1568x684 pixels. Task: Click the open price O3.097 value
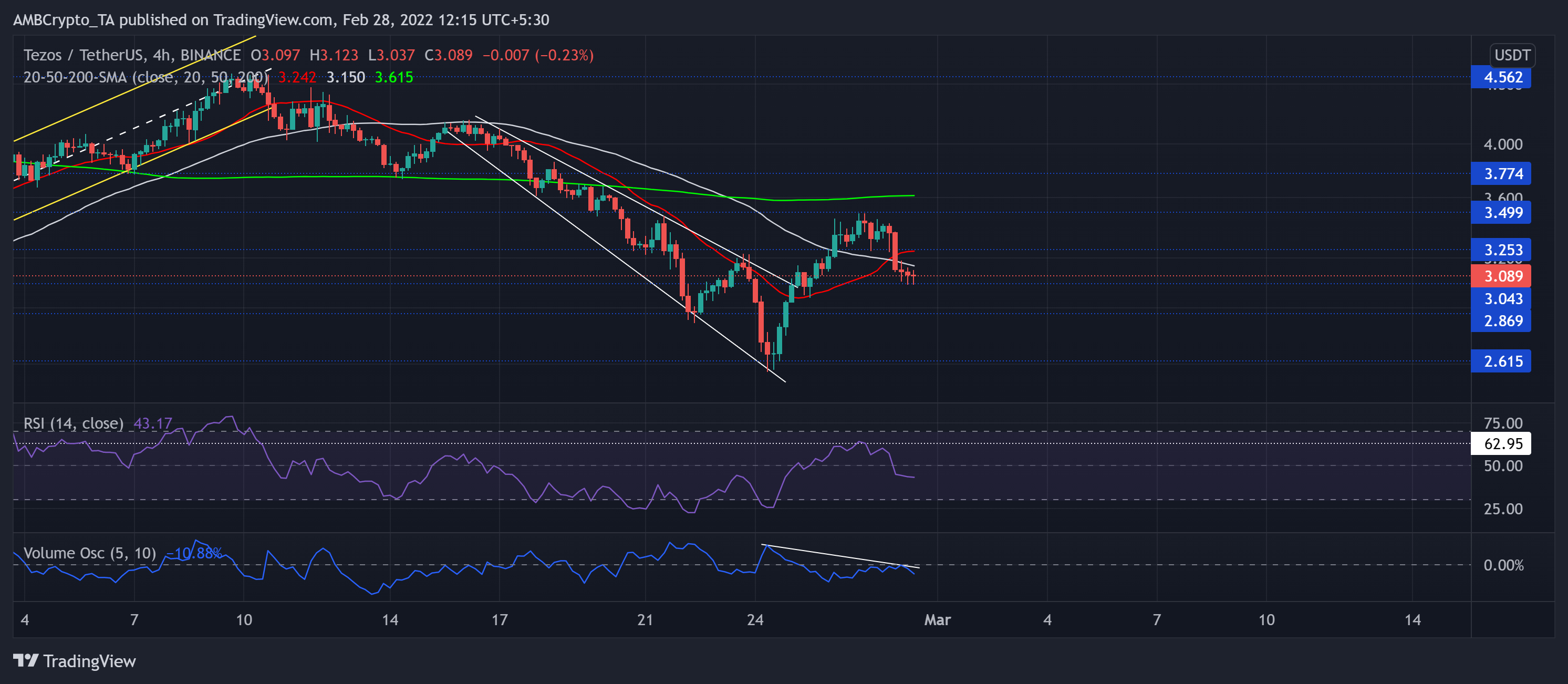click(276, 55)
